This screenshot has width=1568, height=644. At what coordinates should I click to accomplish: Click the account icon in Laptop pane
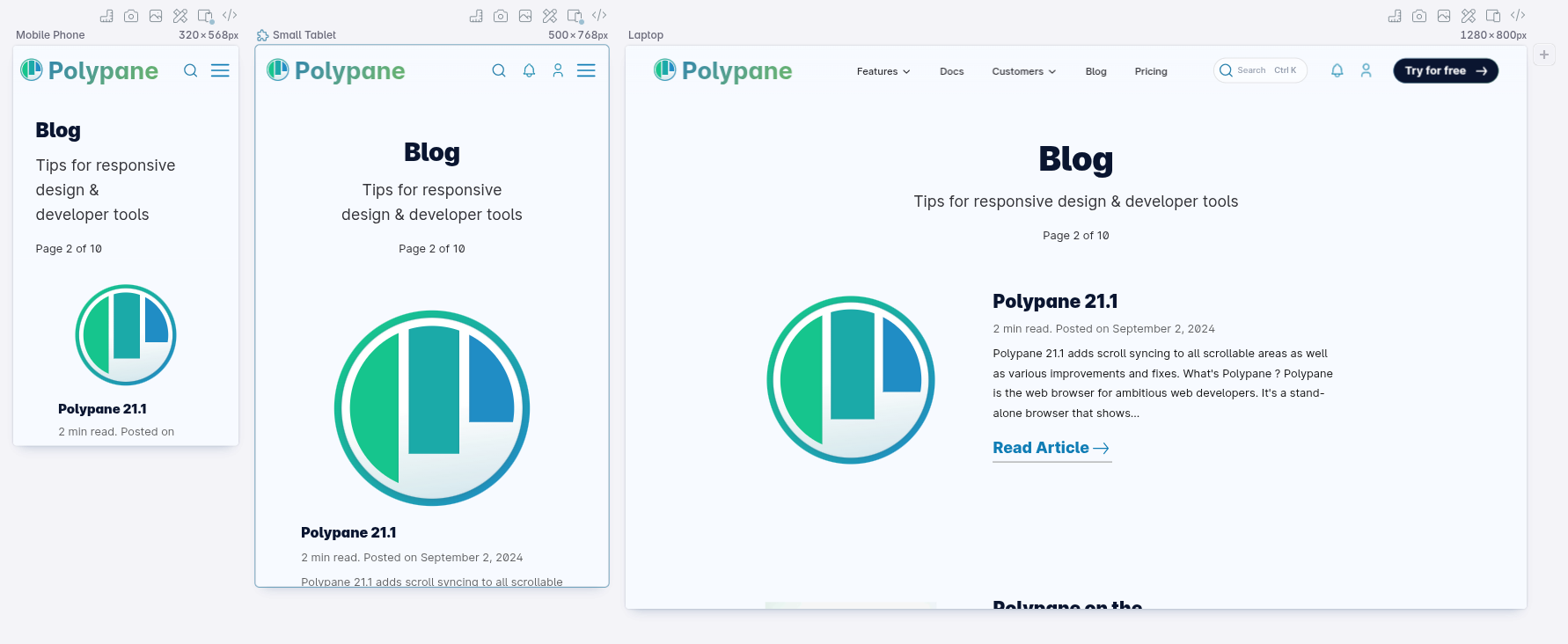tap(1367, 70)
